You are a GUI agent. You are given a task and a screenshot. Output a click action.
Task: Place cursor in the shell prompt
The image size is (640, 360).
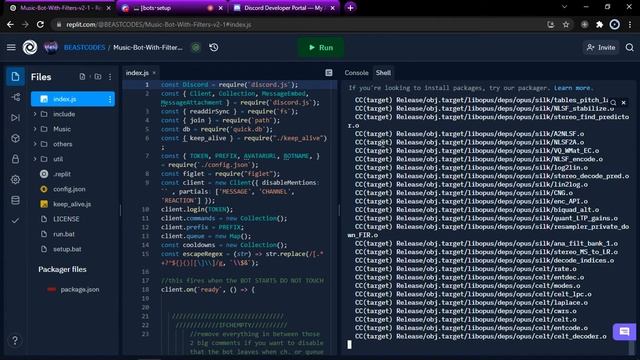(x=349, y=344)
